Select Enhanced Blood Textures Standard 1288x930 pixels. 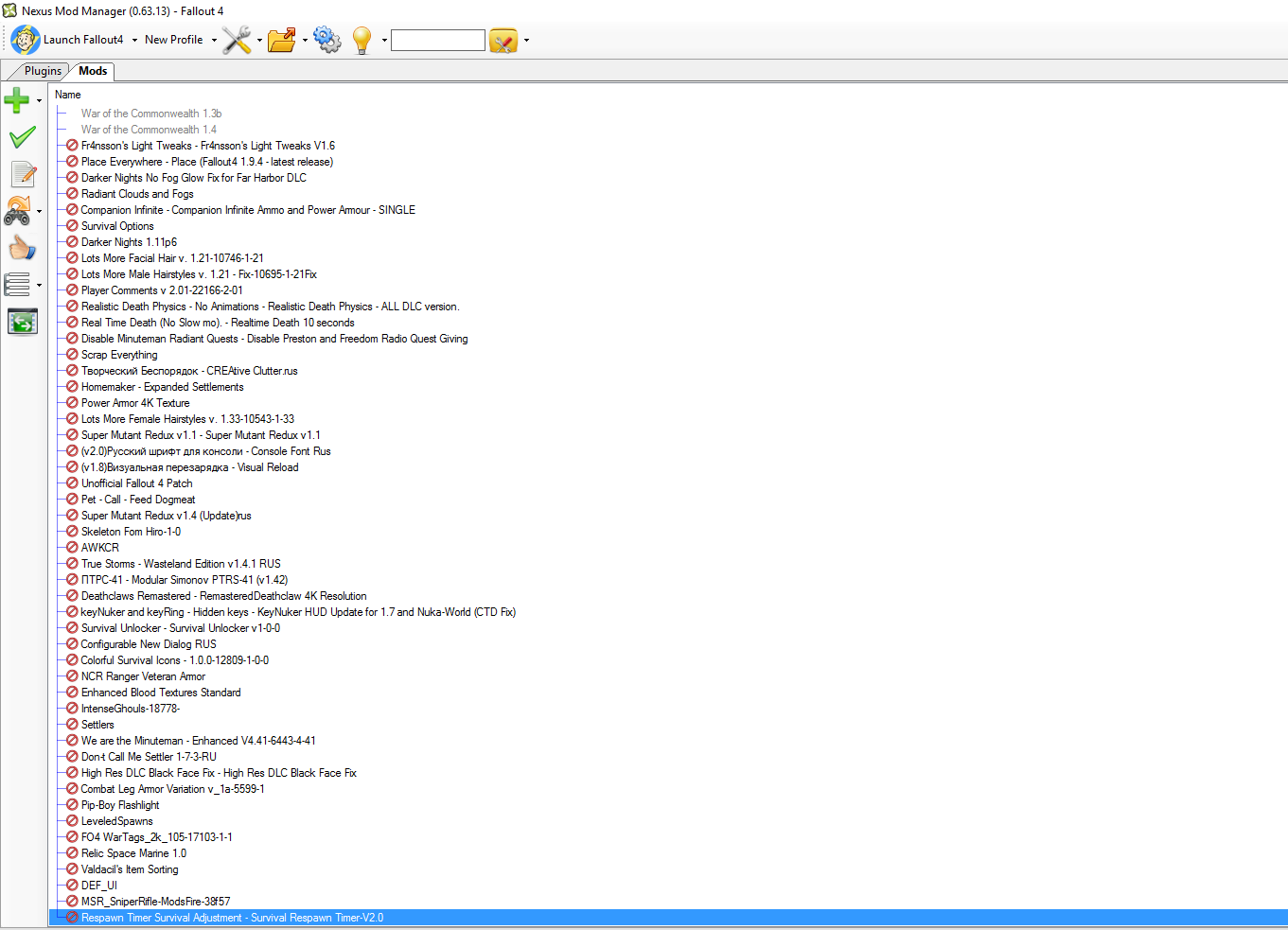click(x=161, y=693)
